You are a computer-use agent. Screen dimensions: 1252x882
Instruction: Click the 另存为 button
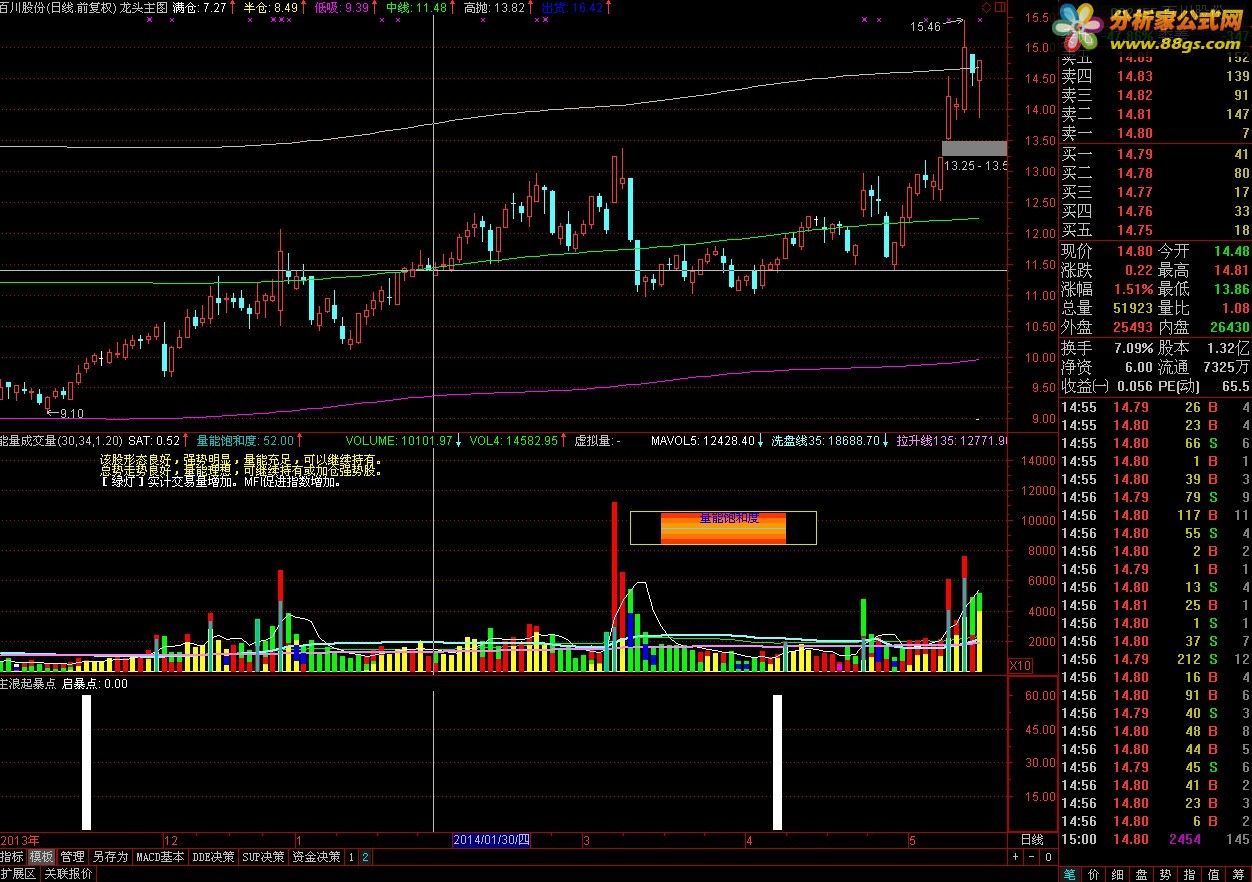(x=110, y=857)
